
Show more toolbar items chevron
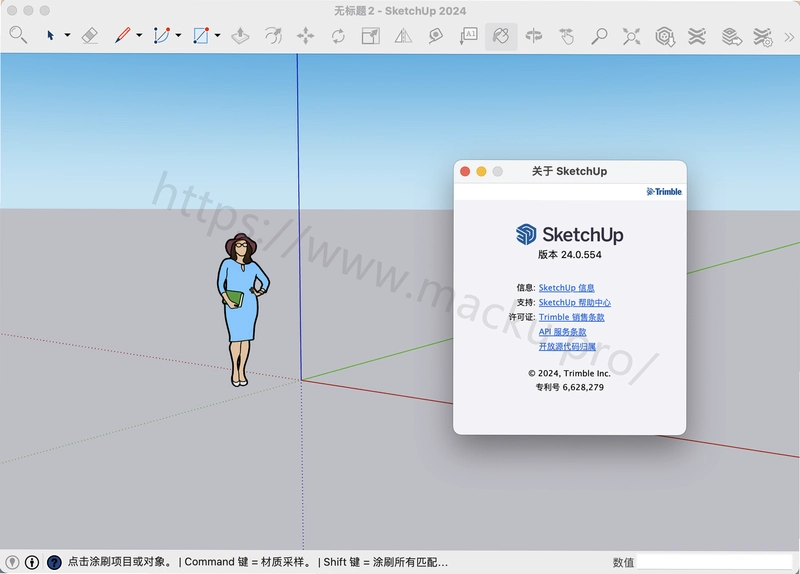[789, 36]
